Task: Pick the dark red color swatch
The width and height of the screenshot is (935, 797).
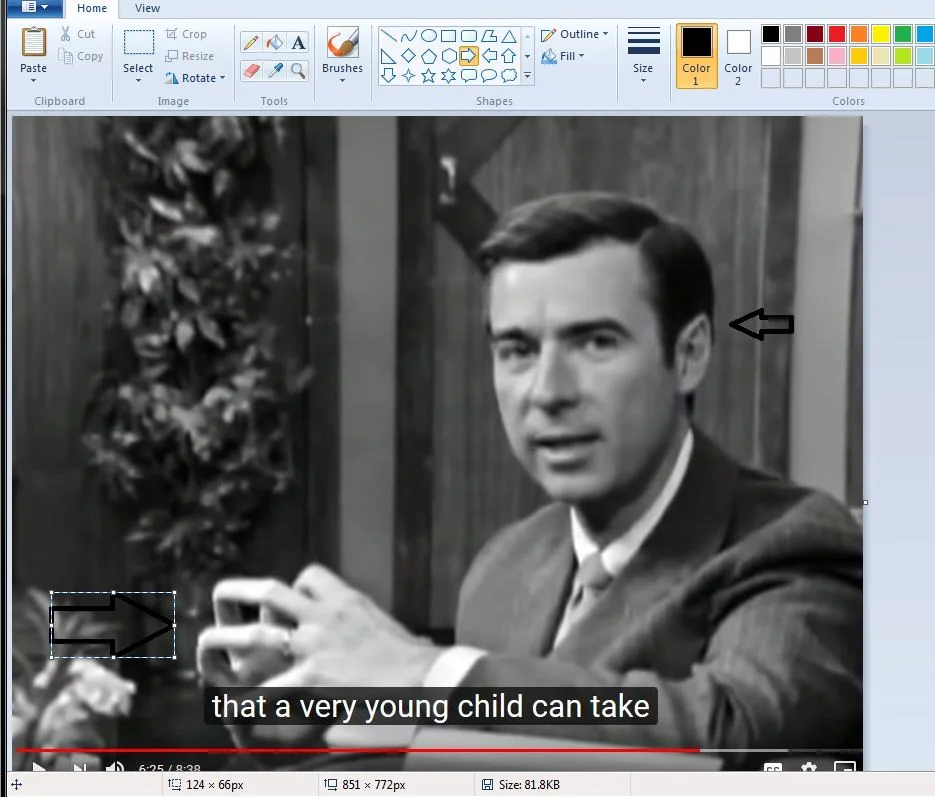Action: (x=815, y=32)
